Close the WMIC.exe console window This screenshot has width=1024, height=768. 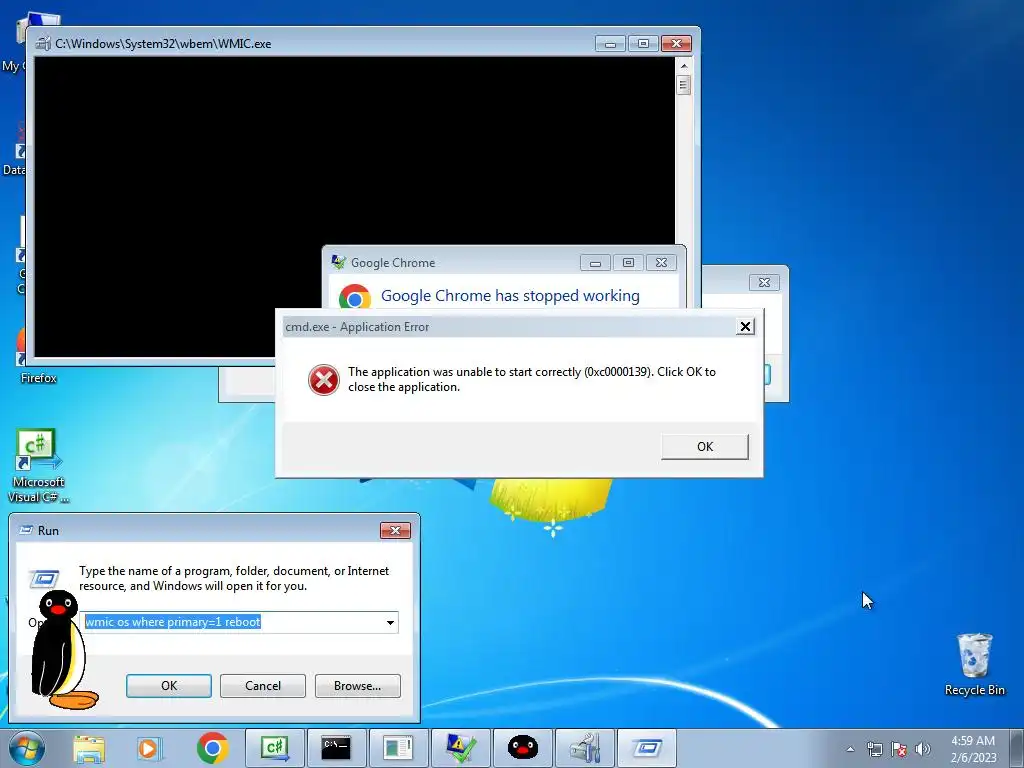click(676, 44)
